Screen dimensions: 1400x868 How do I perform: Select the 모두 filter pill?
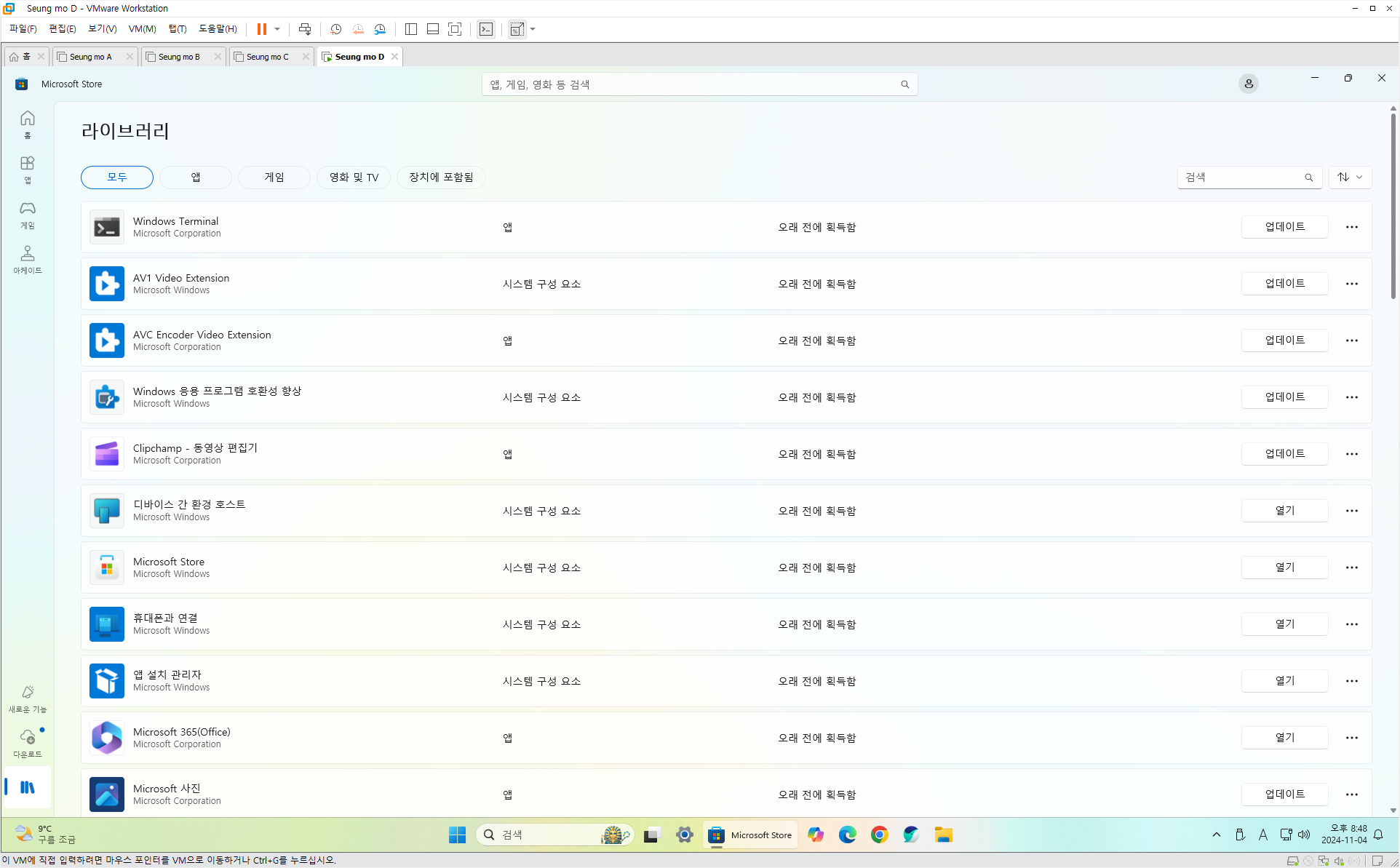(117, 177)
